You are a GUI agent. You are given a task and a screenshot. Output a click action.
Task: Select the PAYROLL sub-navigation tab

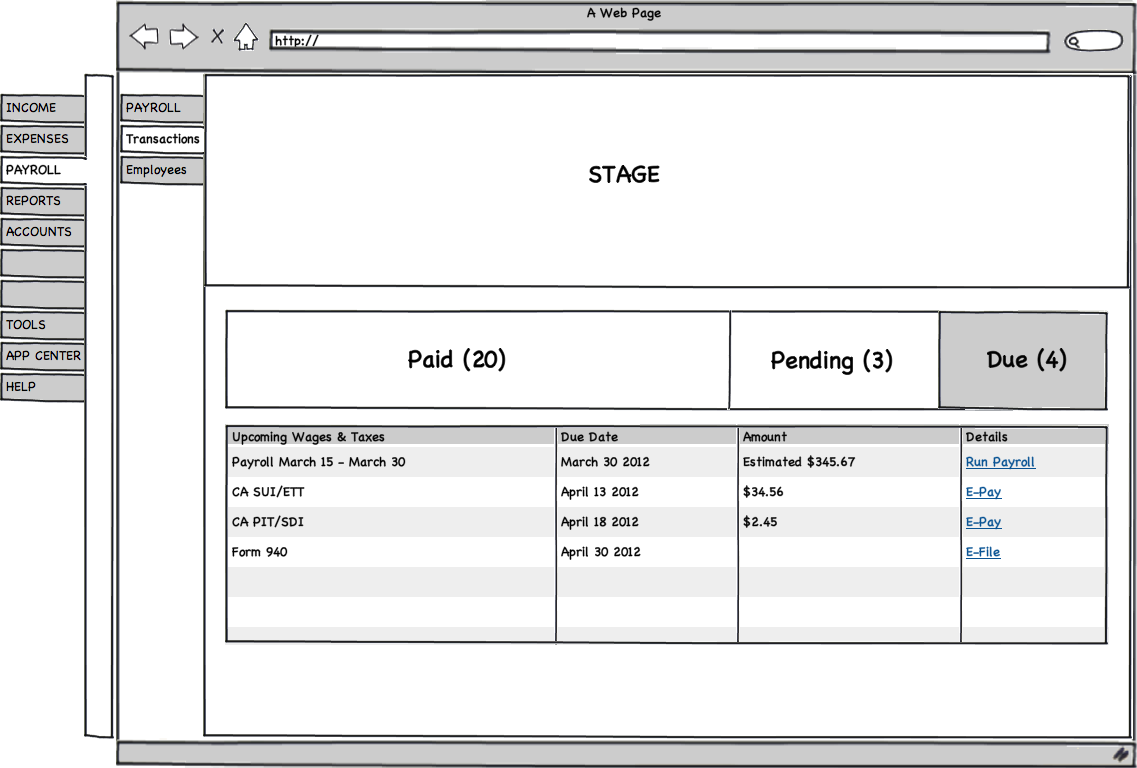coord(162,108)
